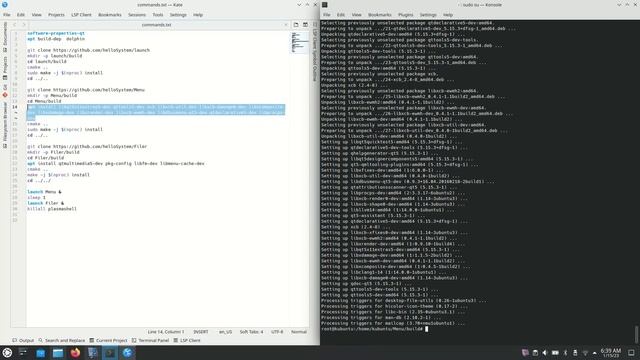Screen dimensions: 640x360
Task: Open the Tools menu in Kate
Action: click(158, 15)
